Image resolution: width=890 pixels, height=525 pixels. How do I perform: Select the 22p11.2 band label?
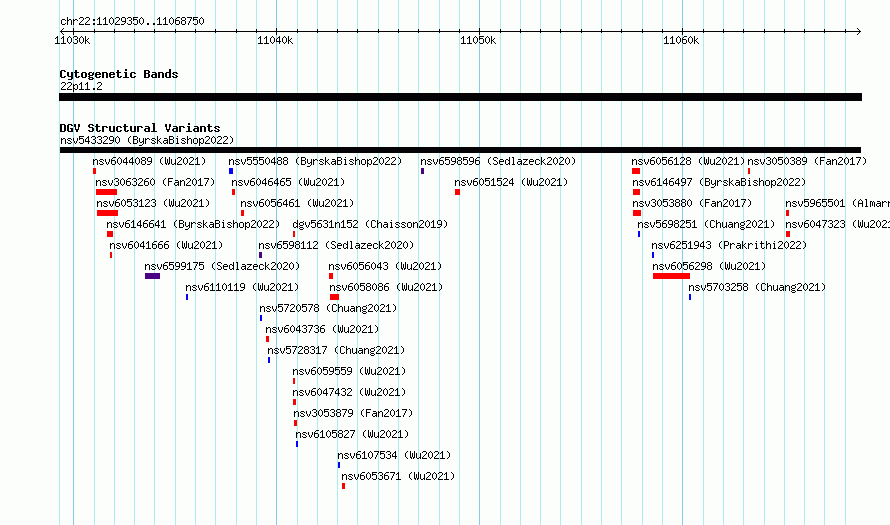pyautogui.click(x=81, y=86)
